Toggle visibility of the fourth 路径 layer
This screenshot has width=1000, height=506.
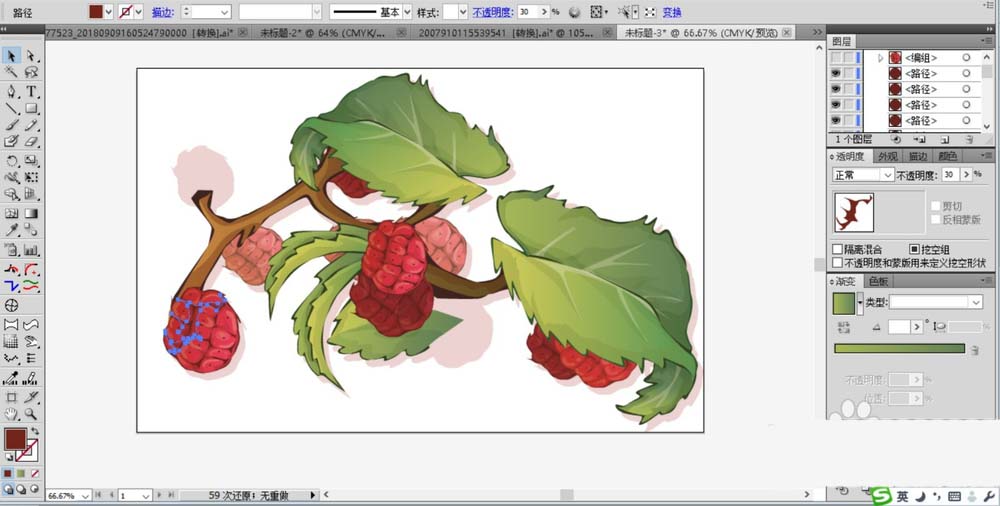click(835, 121)
